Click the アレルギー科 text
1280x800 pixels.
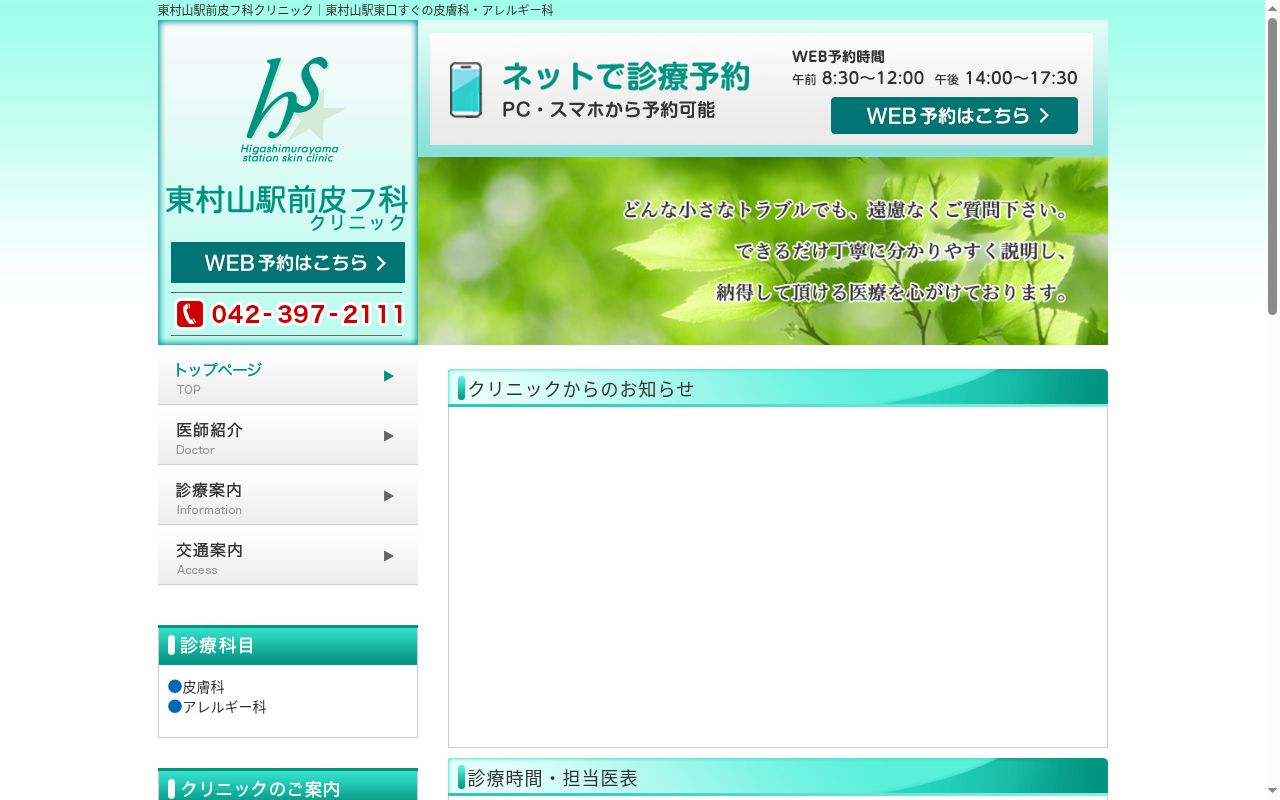[x=225, y=706]
